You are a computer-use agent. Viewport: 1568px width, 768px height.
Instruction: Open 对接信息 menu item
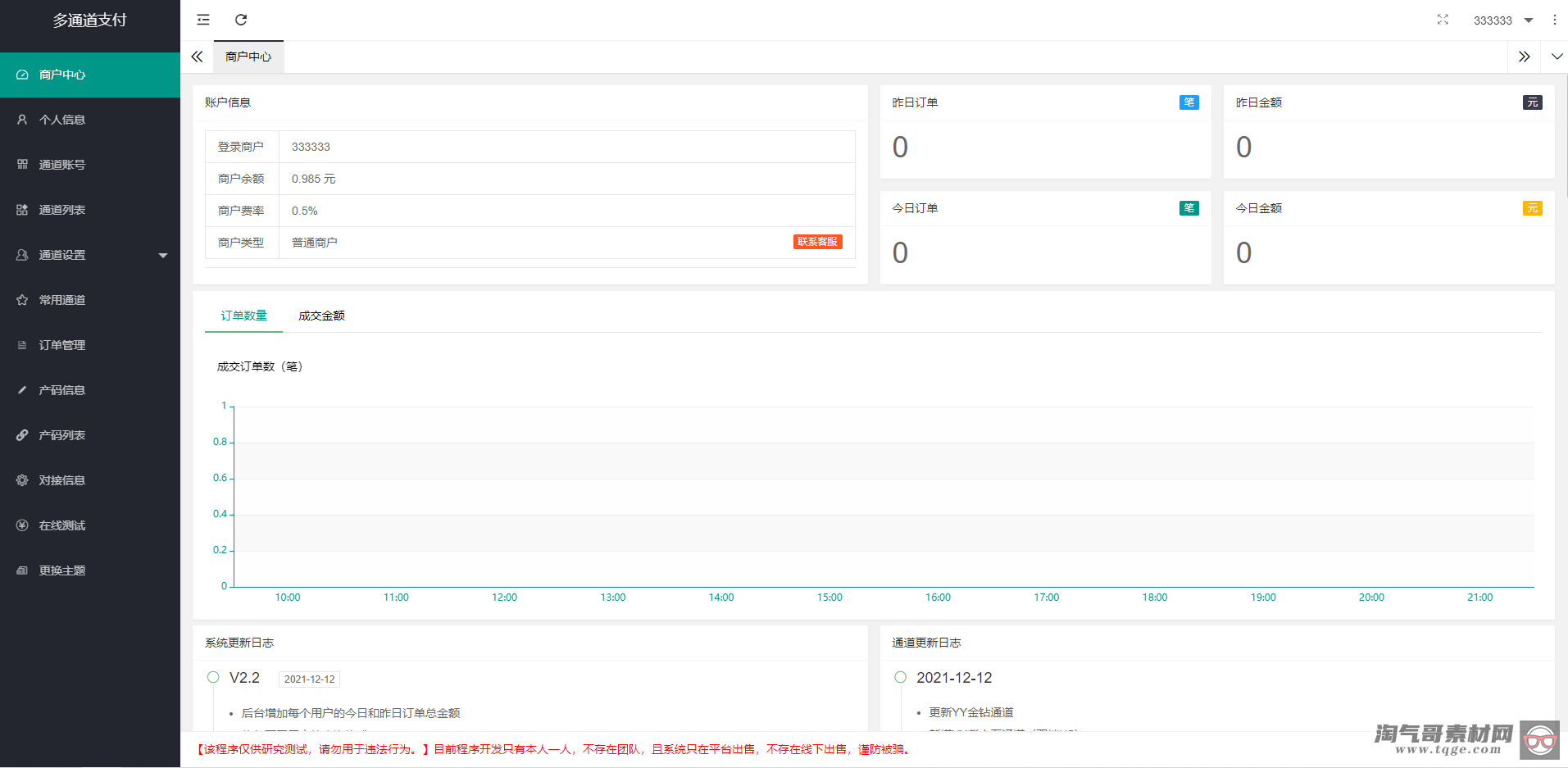pyautogui.click(x=90, y=480)
